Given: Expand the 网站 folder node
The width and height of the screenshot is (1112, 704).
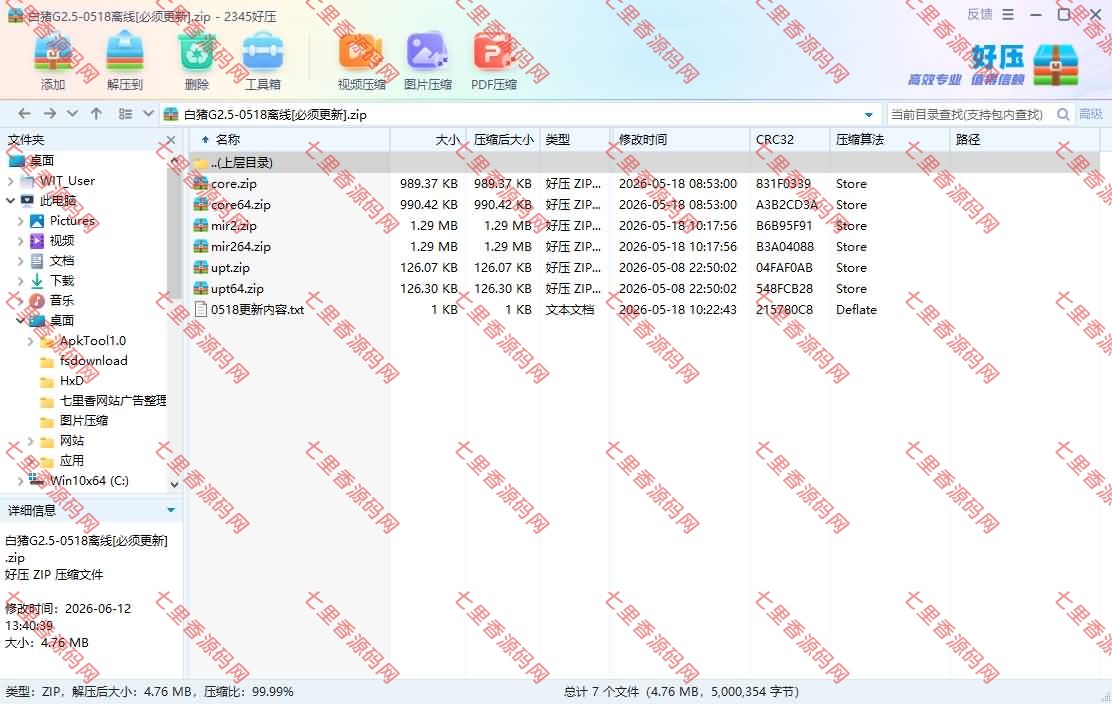Looking at the screenshot, I should (30, 441).
